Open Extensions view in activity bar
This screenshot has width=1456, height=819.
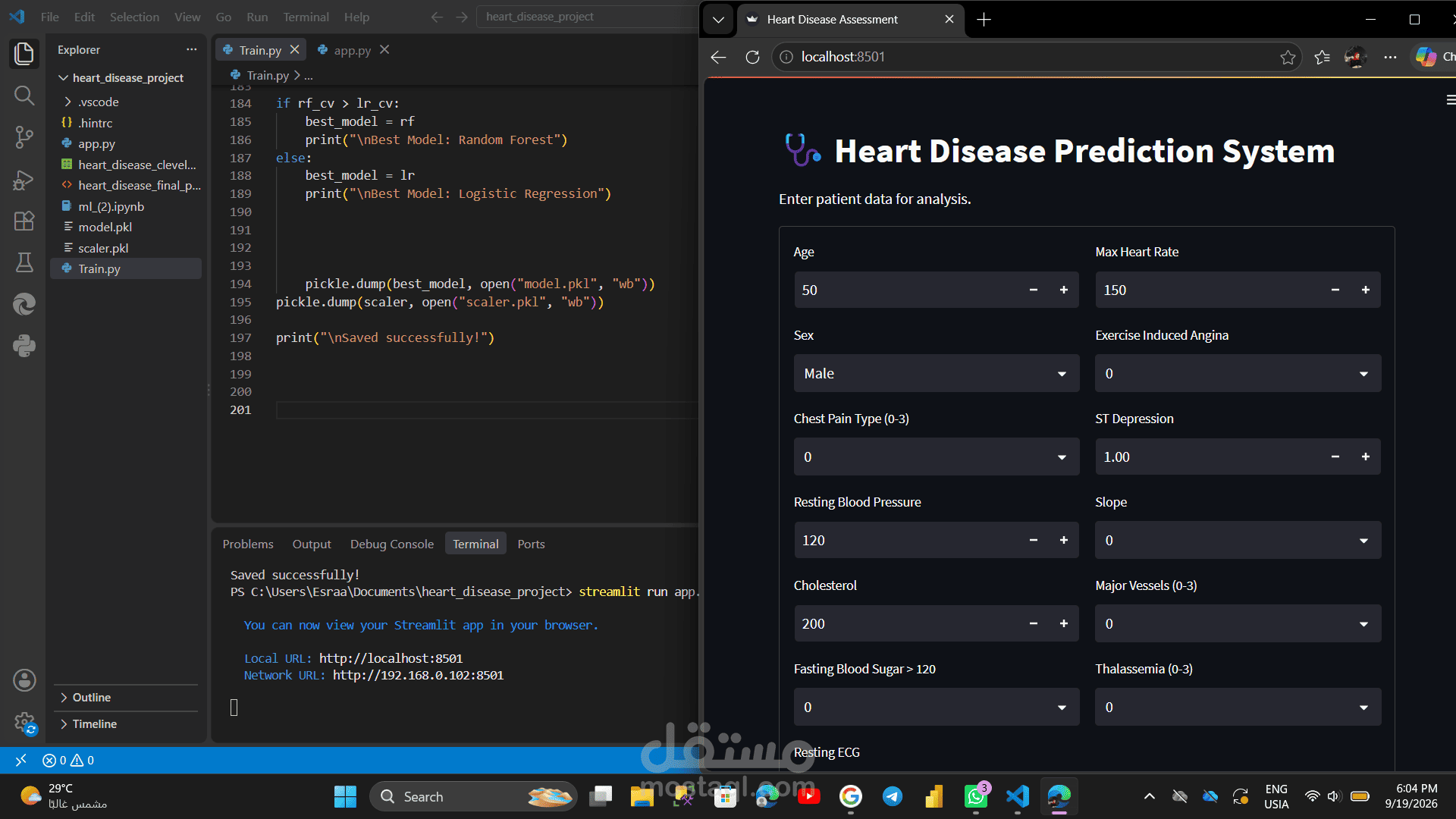click(x=24, y=221)
